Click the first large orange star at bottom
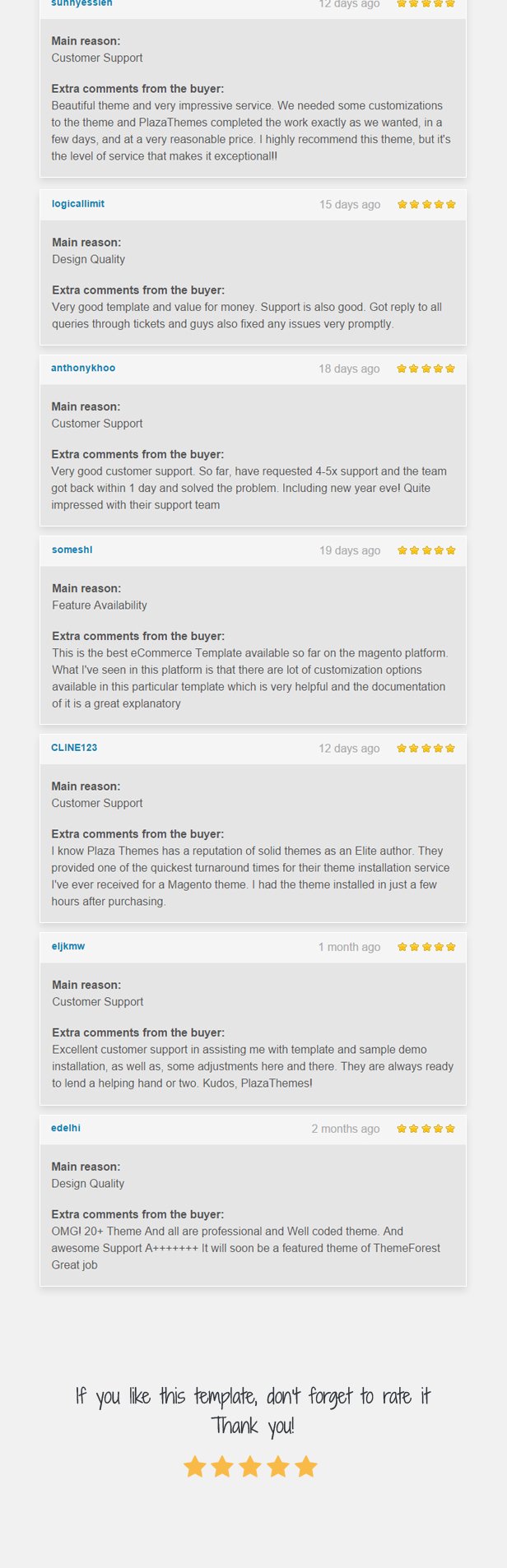 194,1467
